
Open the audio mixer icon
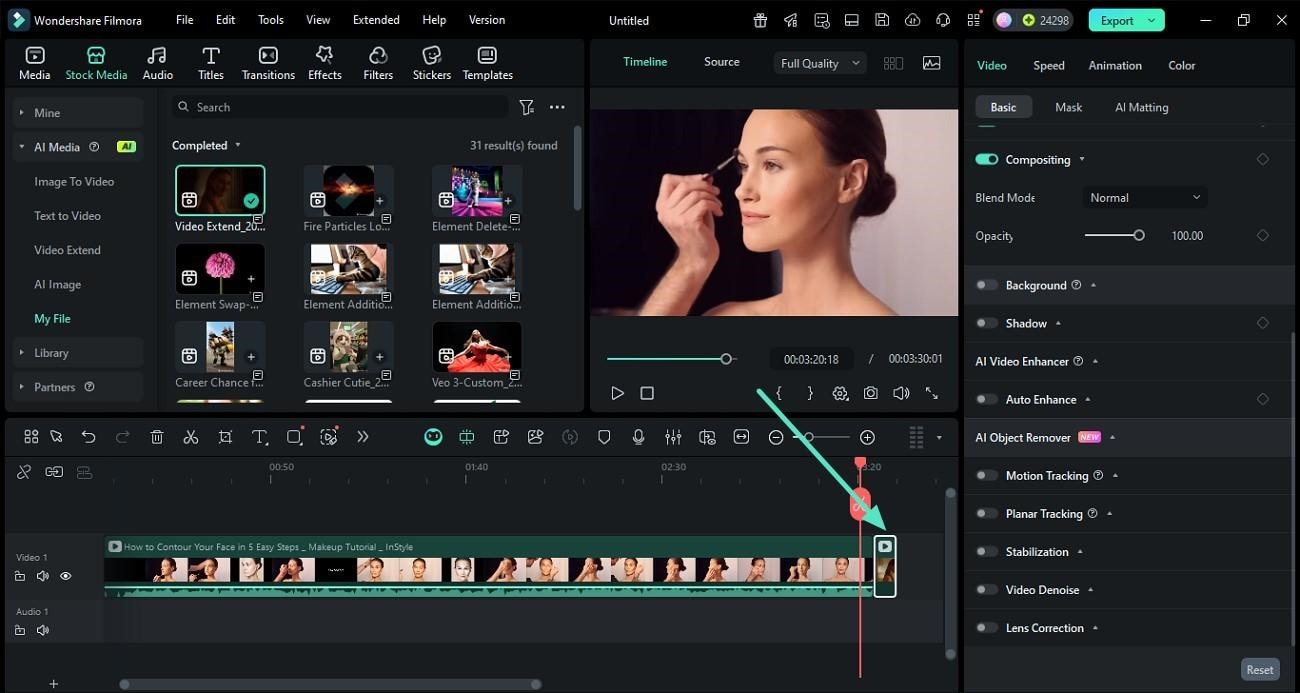coord(673,437)
